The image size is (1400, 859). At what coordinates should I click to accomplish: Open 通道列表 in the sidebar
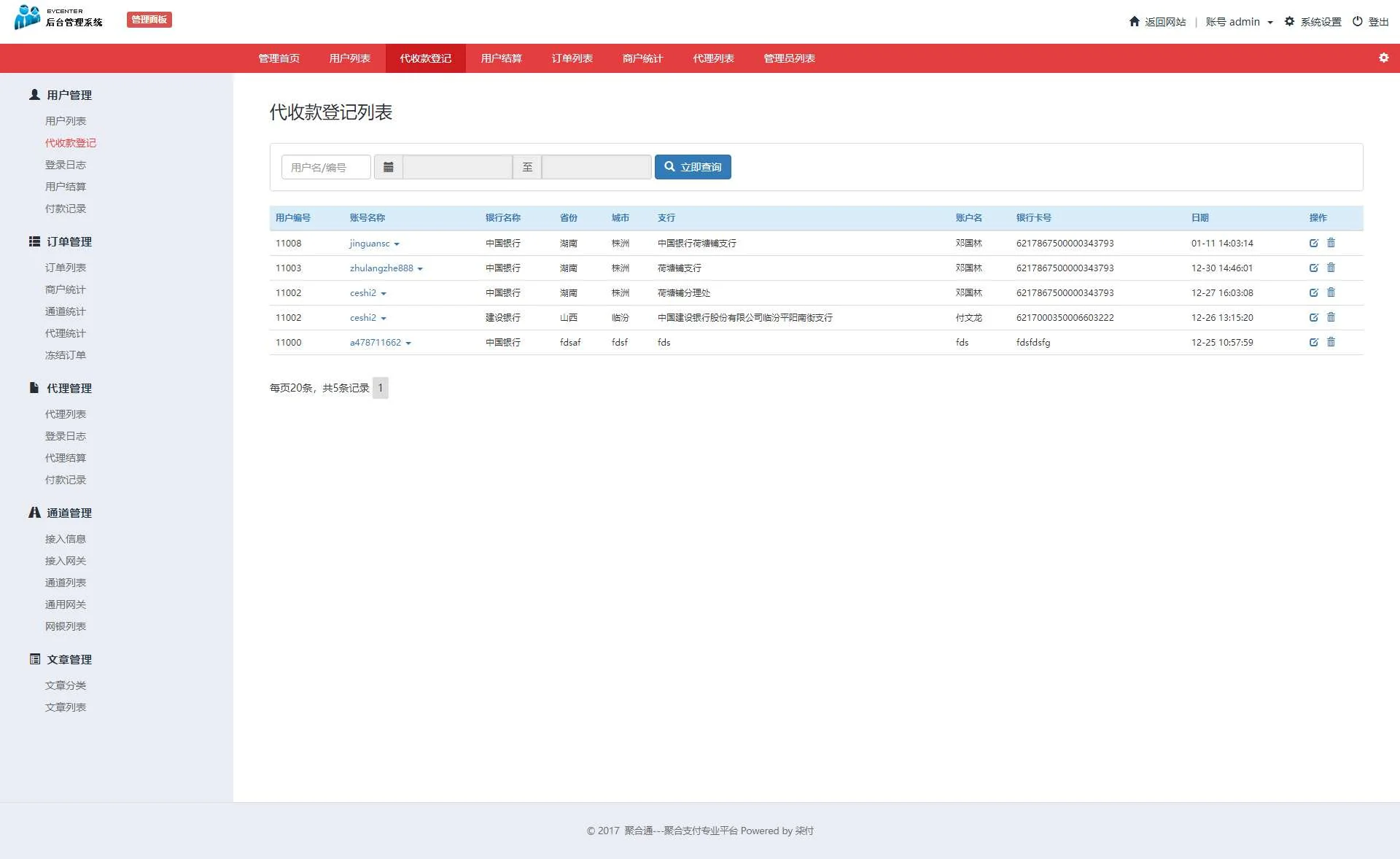66,583
